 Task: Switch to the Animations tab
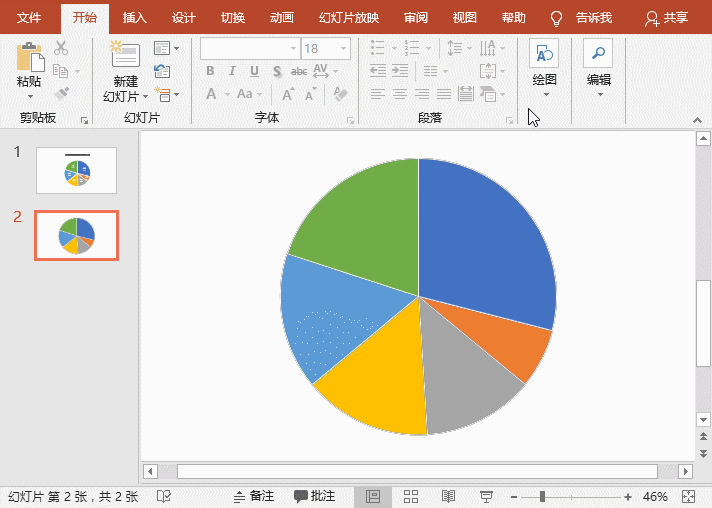tap(281, 18)
